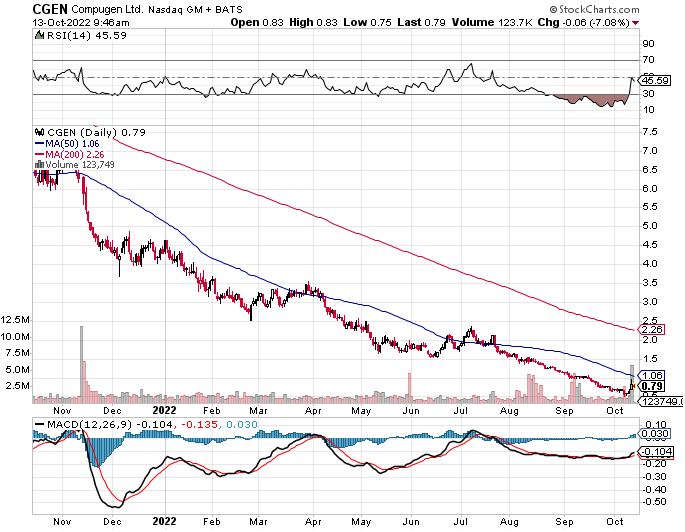685x532 pixels.
Task: Click the -0.50 label on the MACD axis
Action: [654, 501]
